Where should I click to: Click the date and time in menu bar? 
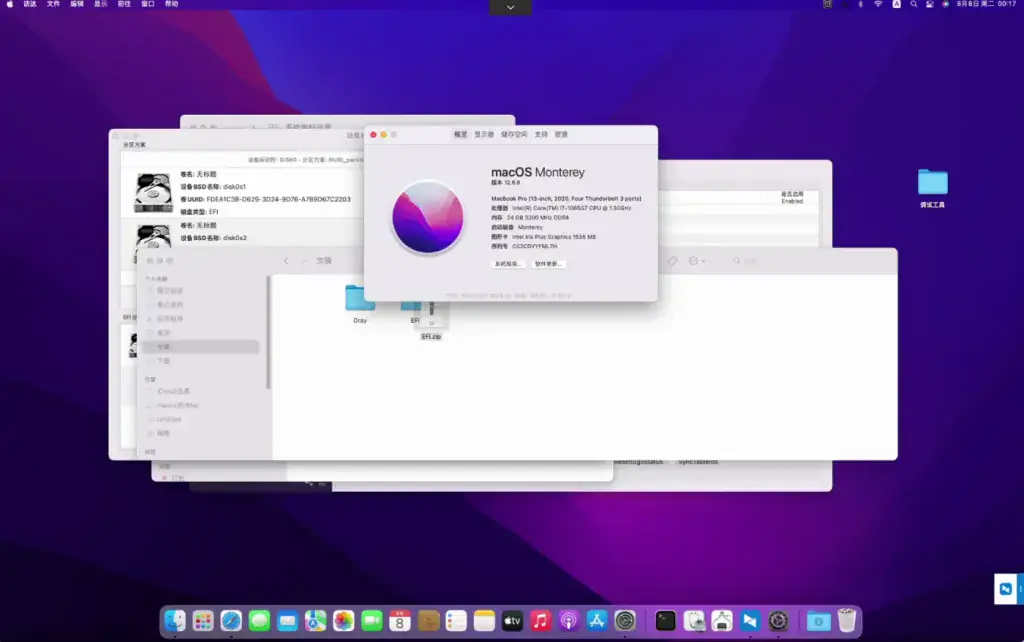click(986, 4)
